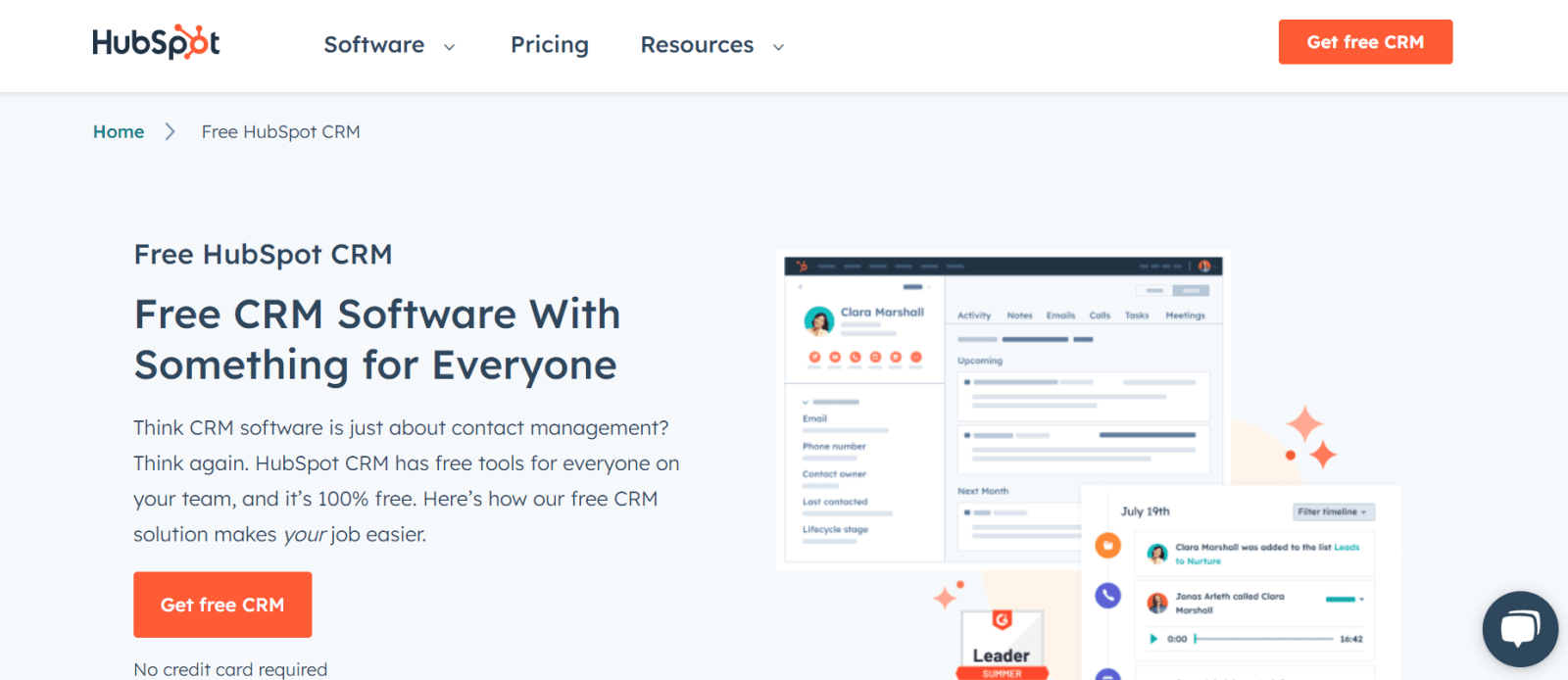Go to the Pricing page
The height and width of the screenshot is (680, 1568).
pyautogui.click(x=550, y=45)
